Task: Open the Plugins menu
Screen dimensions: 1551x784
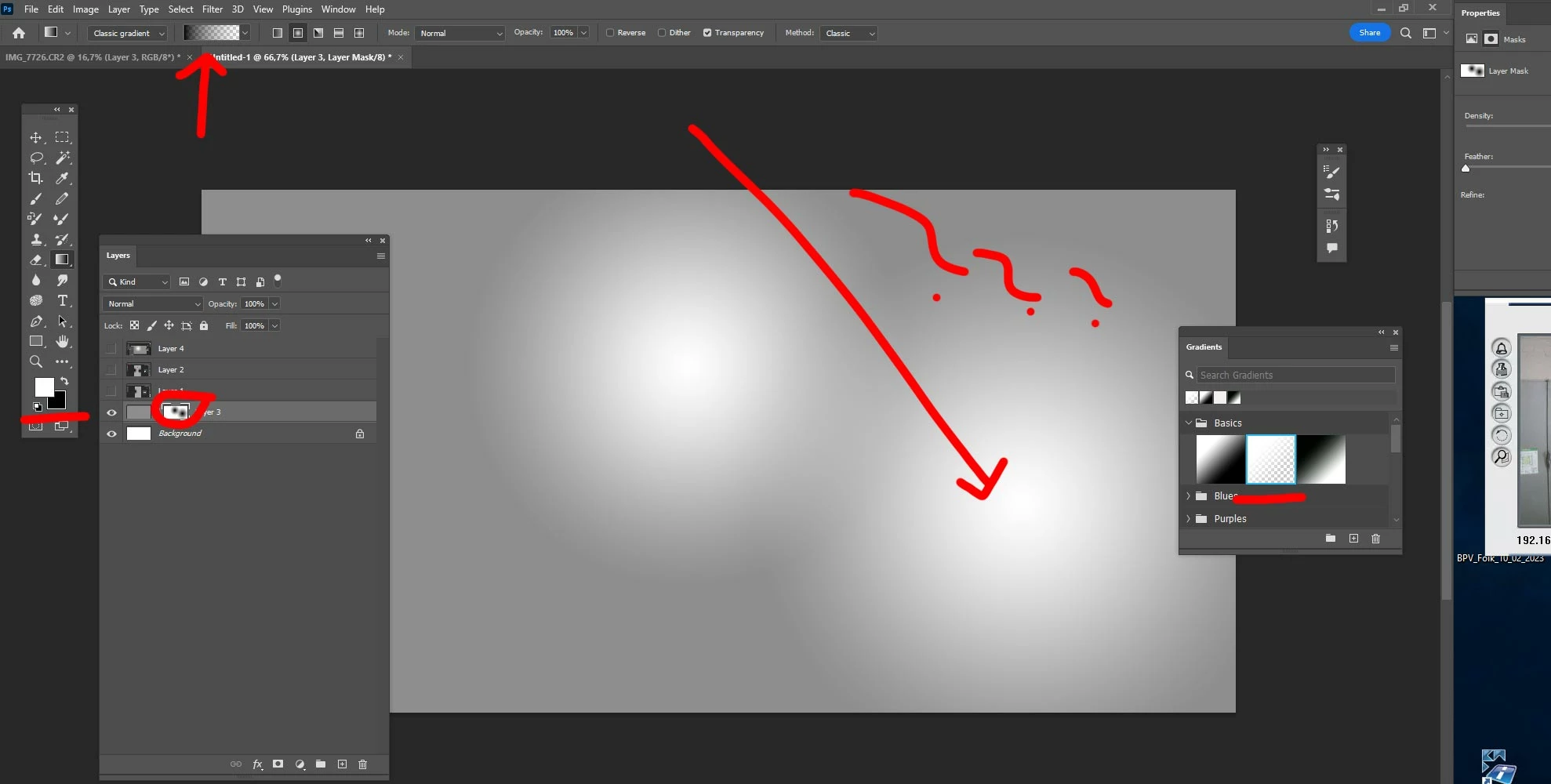Action: click(297, 9)
